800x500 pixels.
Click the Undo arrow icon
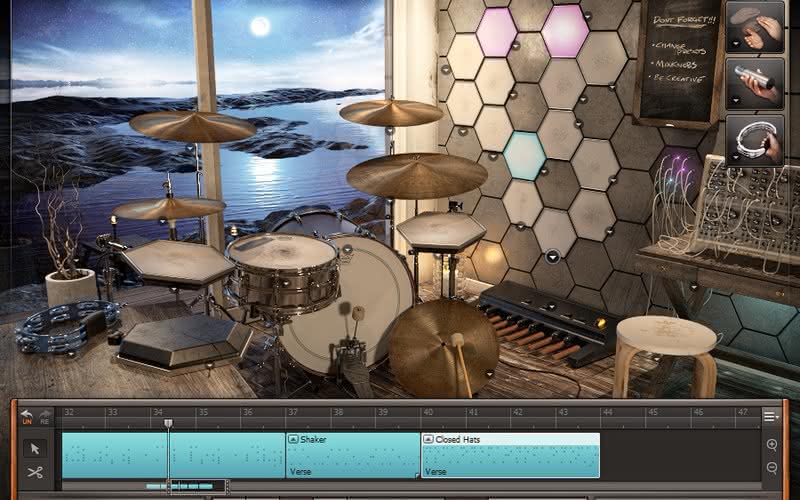coord(27,416)
